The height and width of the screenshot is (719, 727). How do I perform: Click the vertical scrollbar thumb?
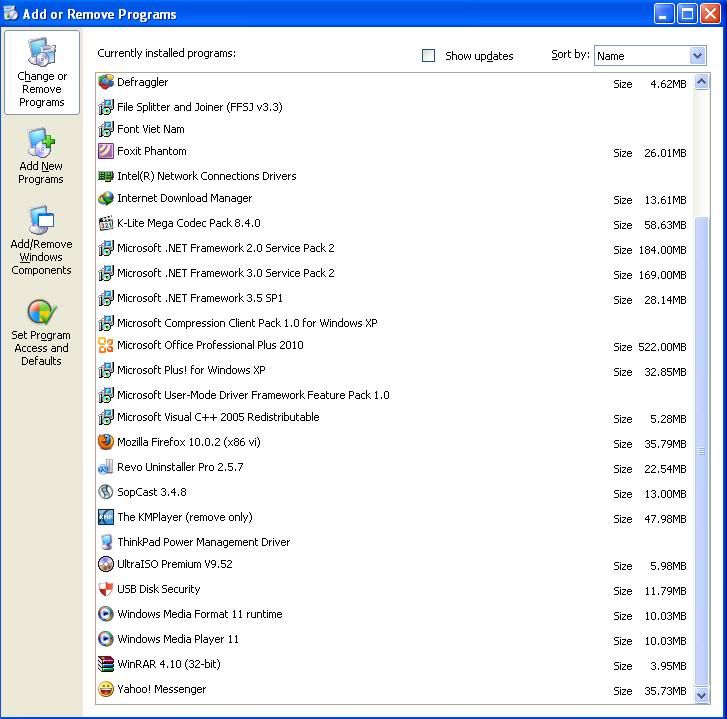tap(701, 451)
